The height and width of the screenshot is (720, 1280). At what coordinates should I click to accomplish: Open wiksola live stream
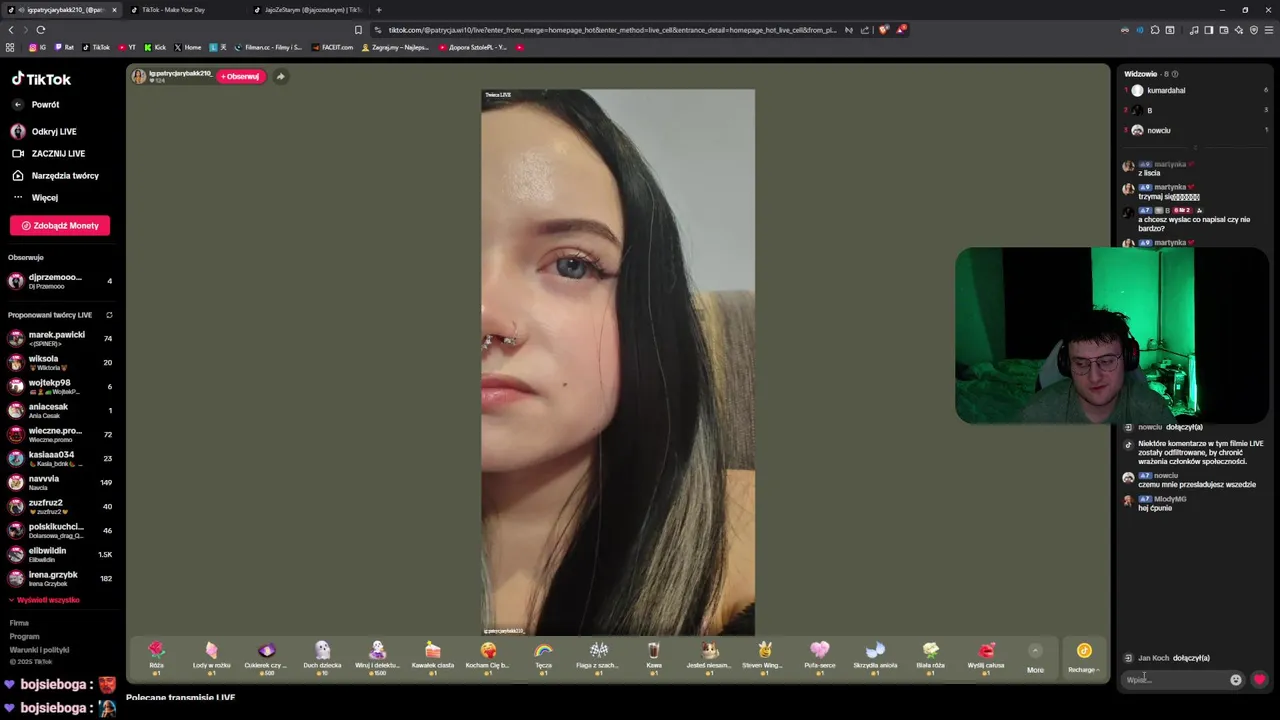click(60, 363)
